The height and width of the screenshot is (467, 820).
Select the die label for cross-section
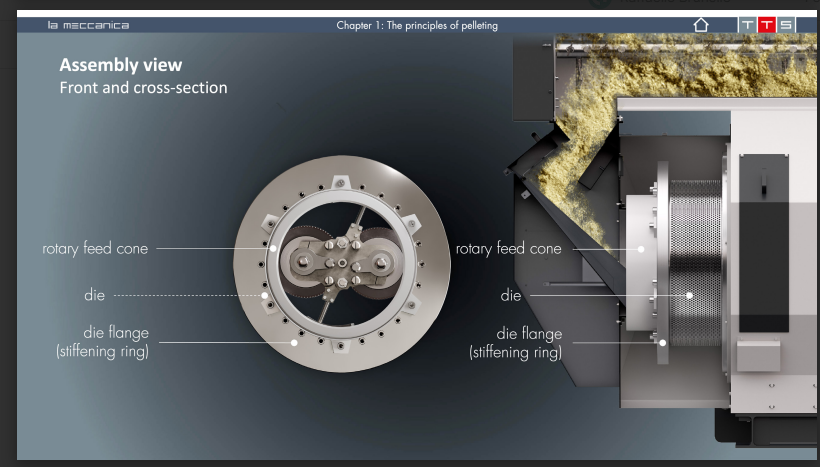[x=510, y=295]
